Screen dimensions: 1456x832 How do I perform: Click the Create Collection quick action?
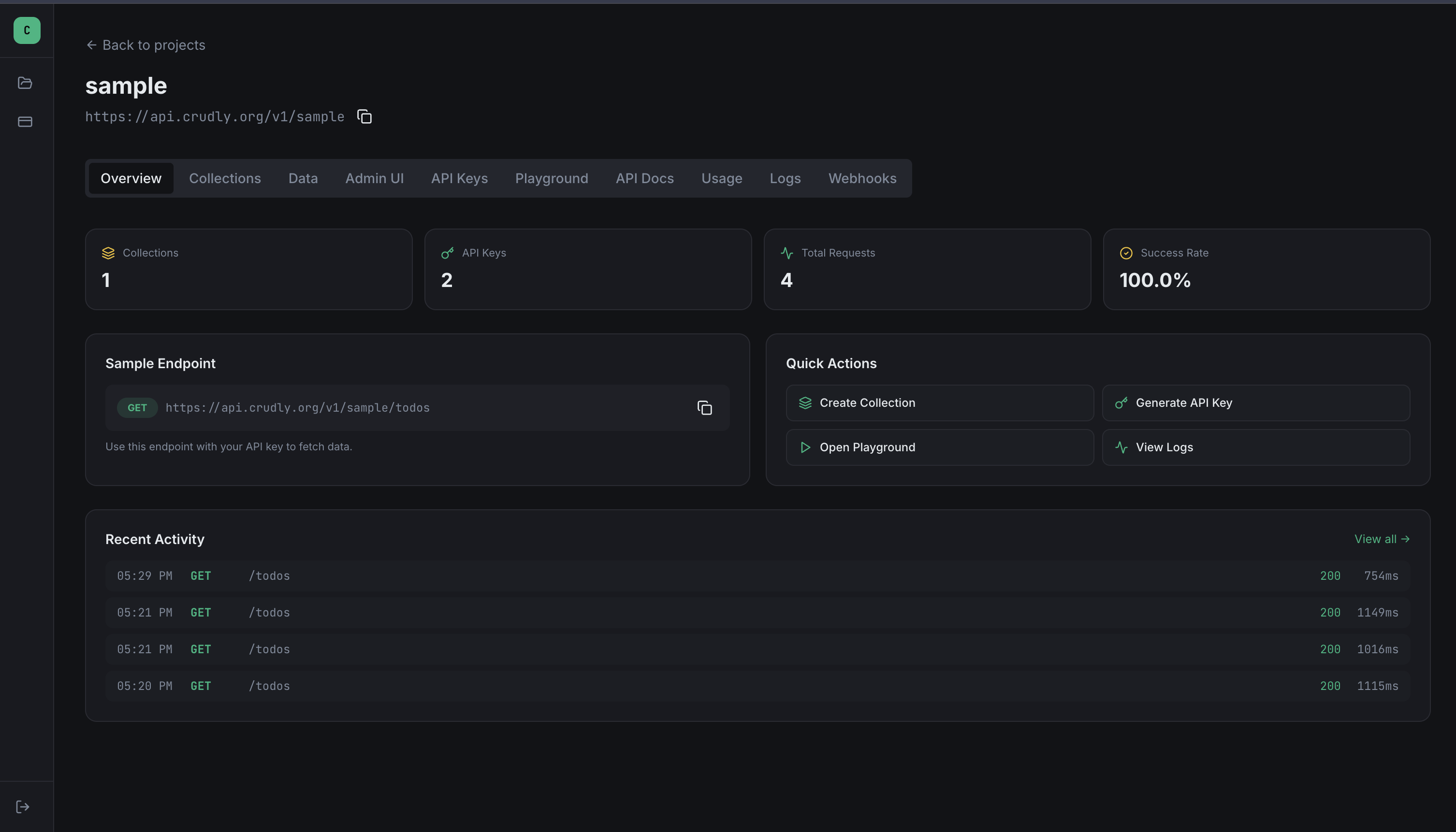(x=940, y=403)
